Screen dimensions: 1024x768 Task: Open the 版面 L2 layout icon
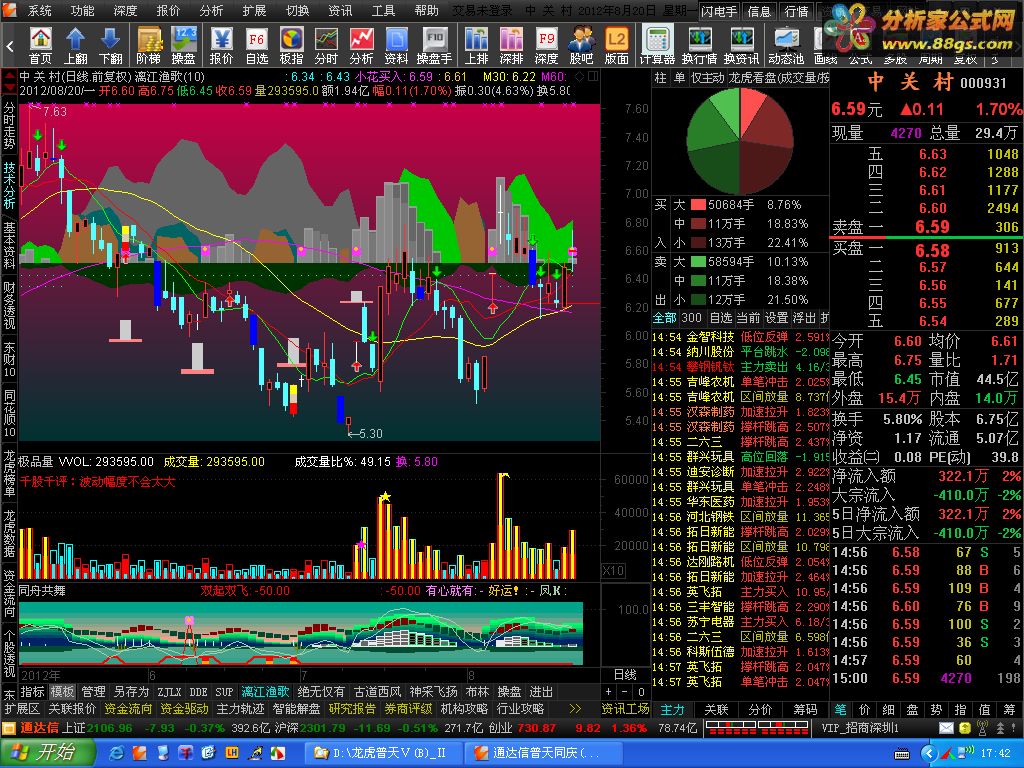(616, 45)
